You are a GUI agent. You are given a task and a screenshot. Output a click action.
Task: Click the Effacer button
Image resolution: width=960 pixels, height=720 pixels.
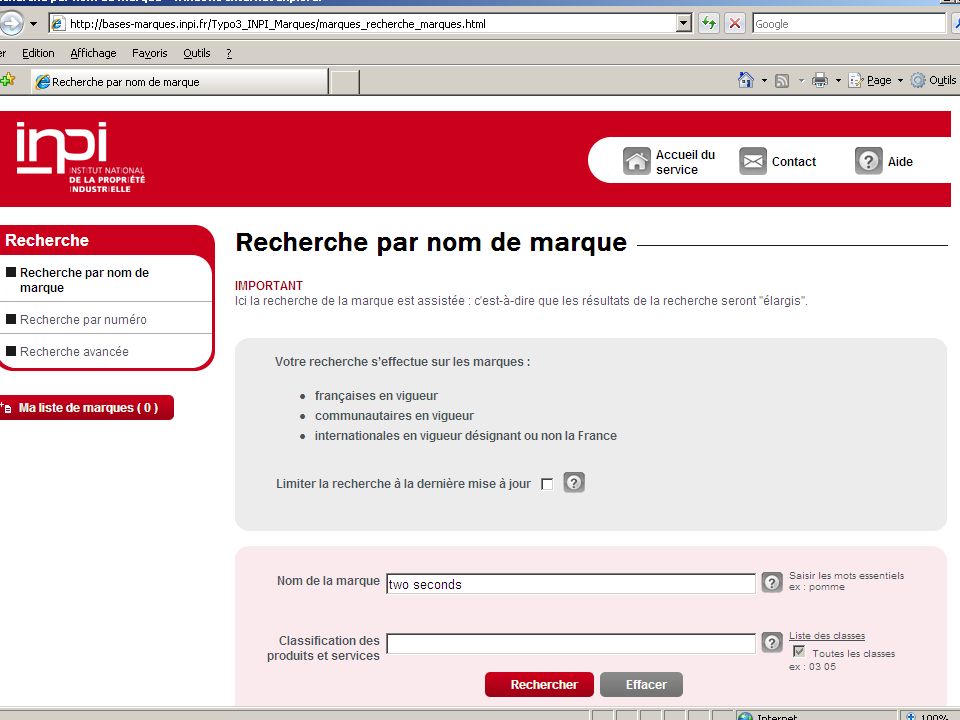click(642, 684)
